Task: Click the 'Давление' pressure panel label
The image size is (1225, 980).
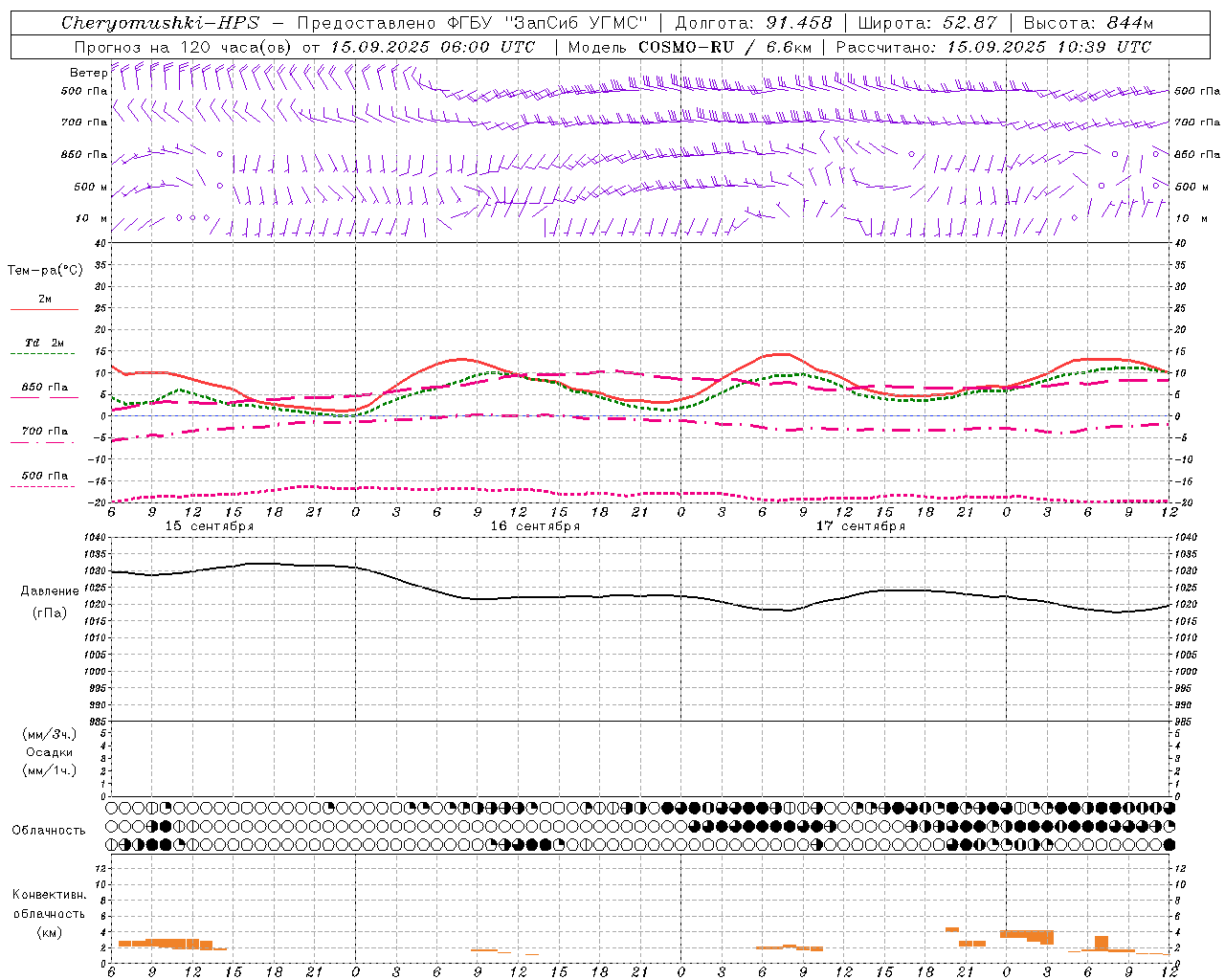Action: [x=50, y=591]
